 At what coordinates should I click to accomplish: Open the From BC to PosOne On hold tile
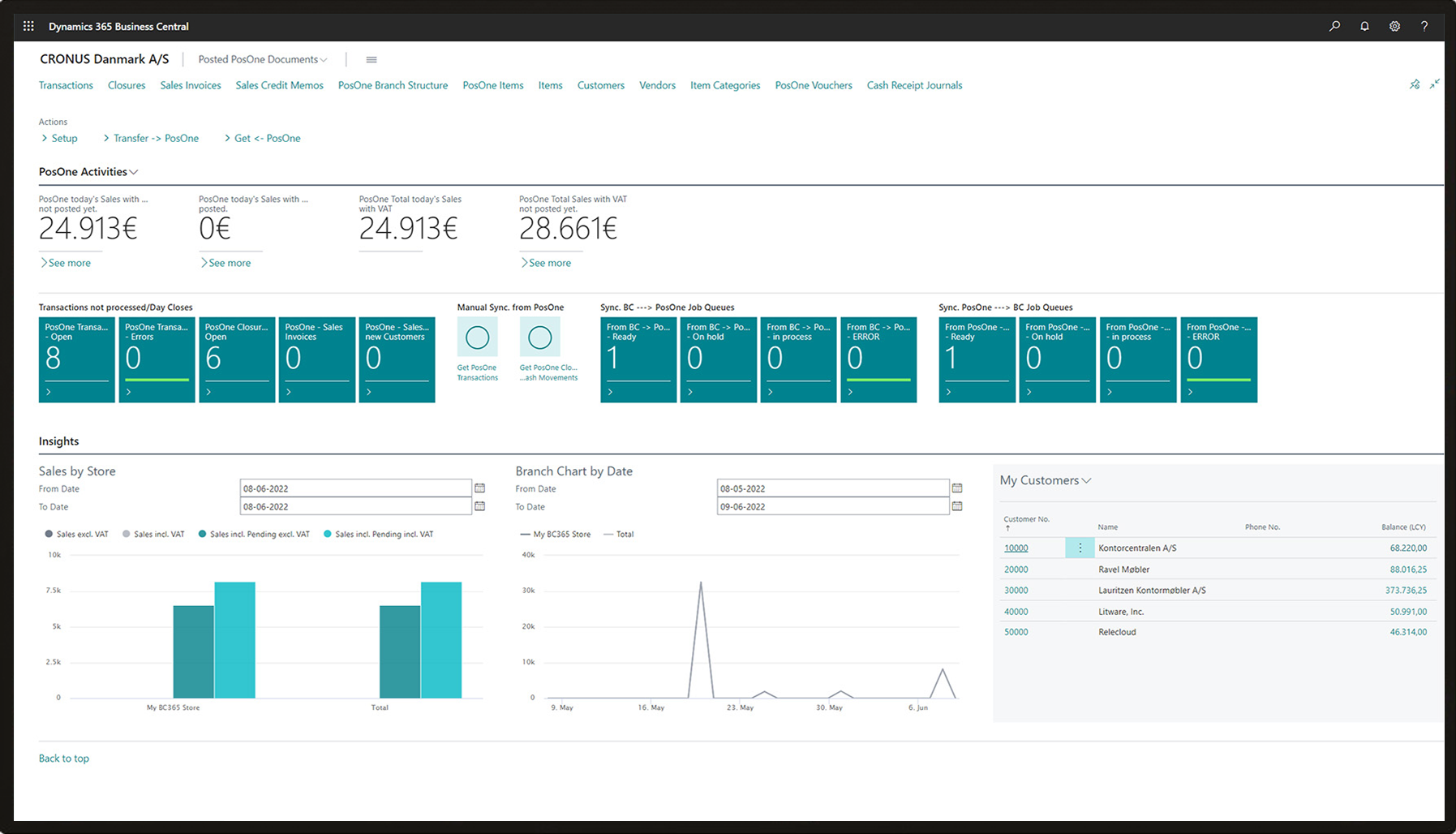719,359
